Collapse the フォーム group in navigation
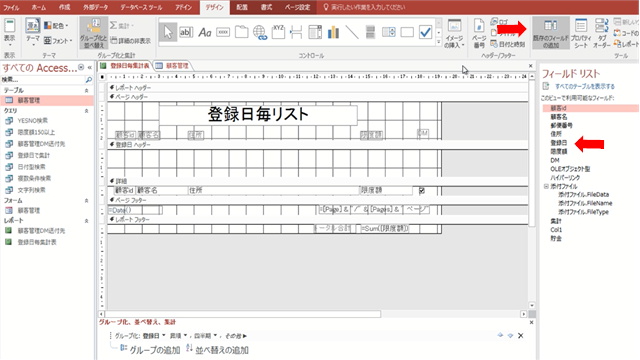This screenshot has width=640, height=360. tap(87, 200)
